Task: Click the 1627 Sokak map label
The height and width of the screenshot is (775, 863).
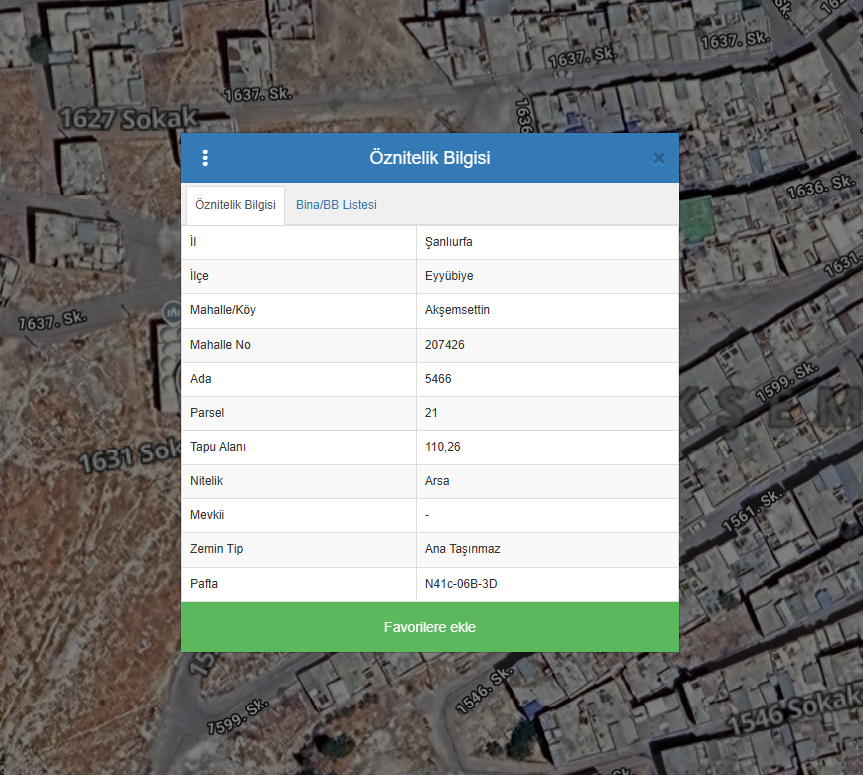Action: point(129,119)
